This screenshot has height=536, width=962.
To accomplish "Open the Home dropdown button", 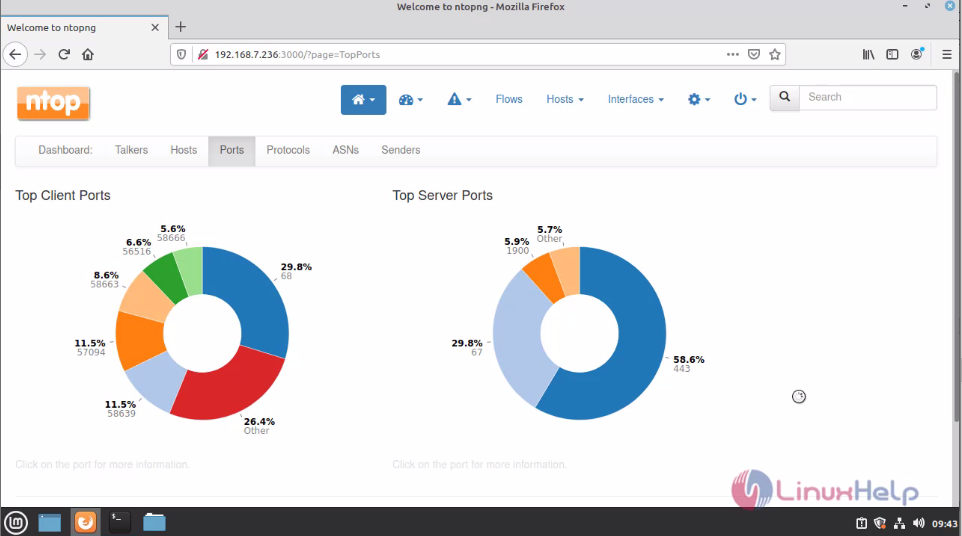I will [x=363, y=99].
